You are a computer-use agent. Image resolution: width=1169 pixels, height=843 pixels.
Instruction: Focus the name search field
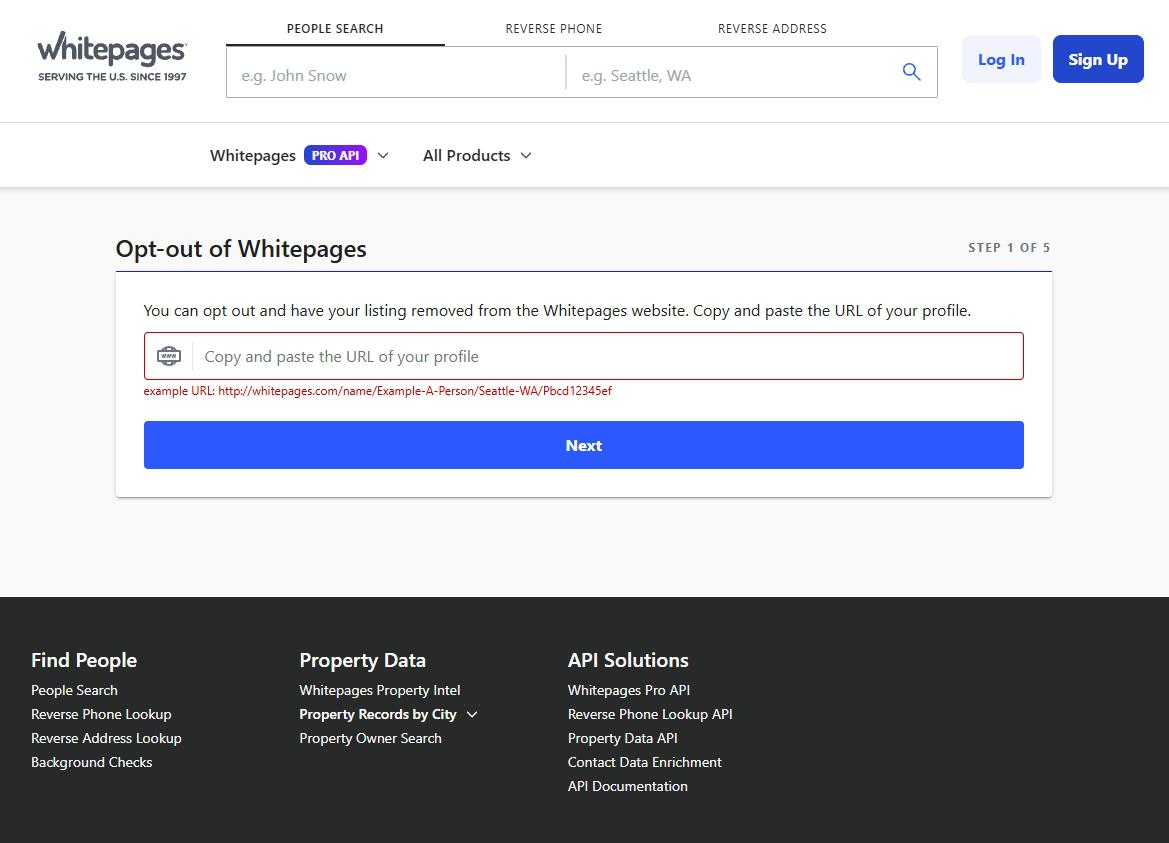(396, 72)
